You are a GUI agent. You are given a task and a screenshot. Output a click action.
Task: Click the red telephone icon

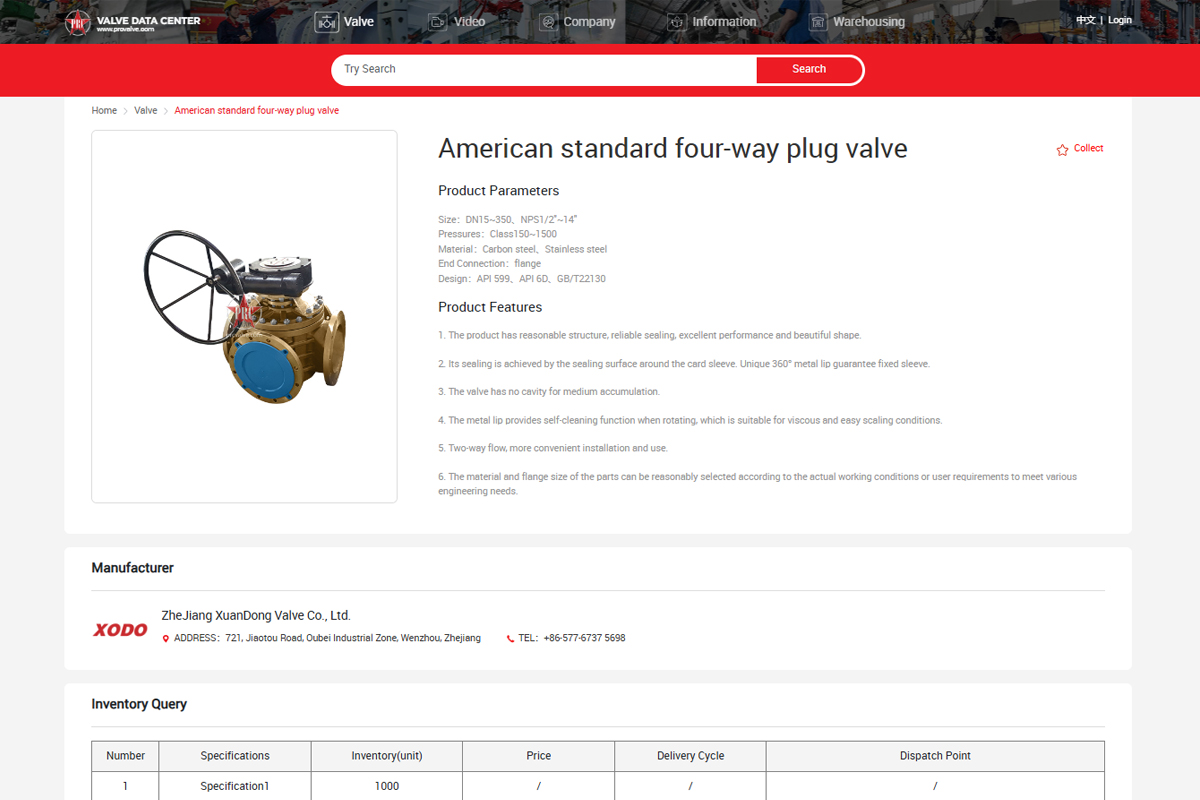click(x=510, y=639)
